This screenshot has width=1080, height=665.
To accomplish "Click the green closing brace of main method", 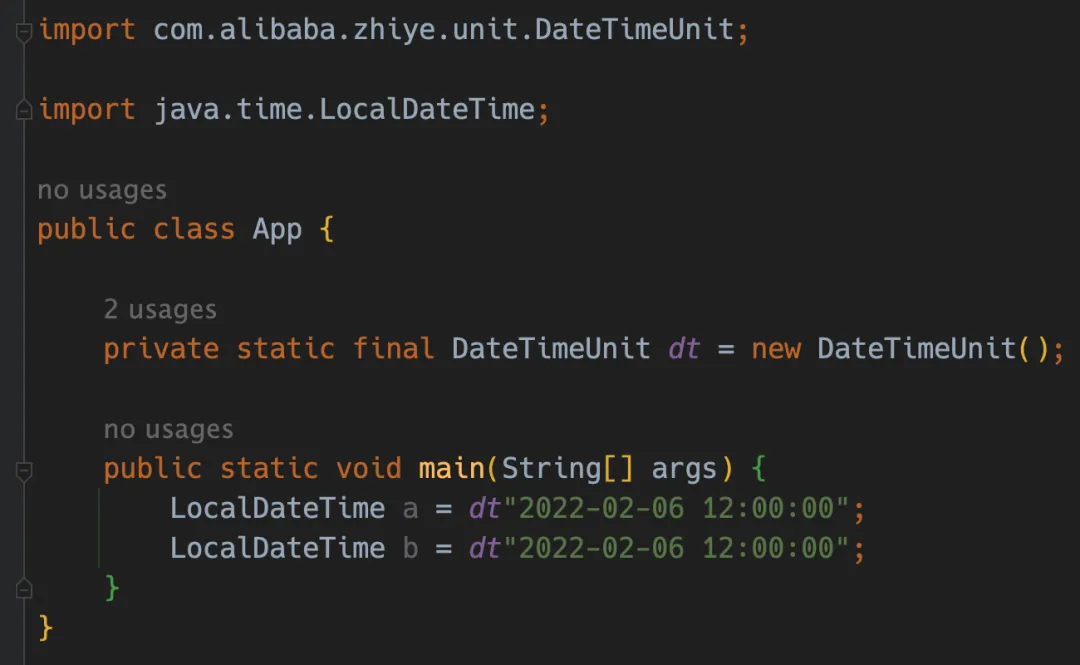I will click(112, 588).
